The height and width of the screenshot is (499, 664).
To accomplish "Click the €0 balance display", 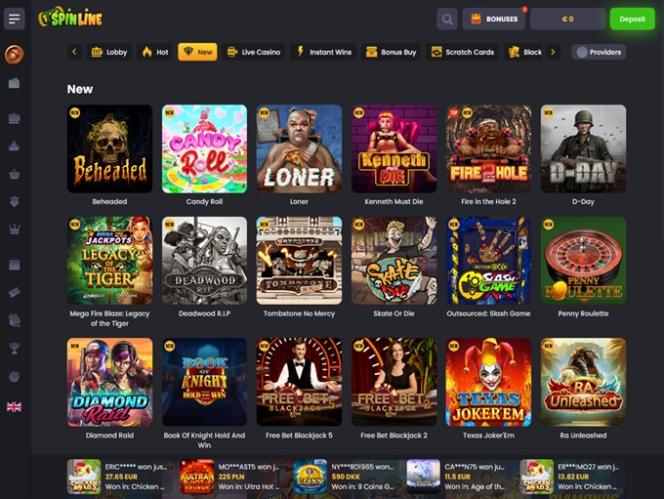I will pos(567,19).
